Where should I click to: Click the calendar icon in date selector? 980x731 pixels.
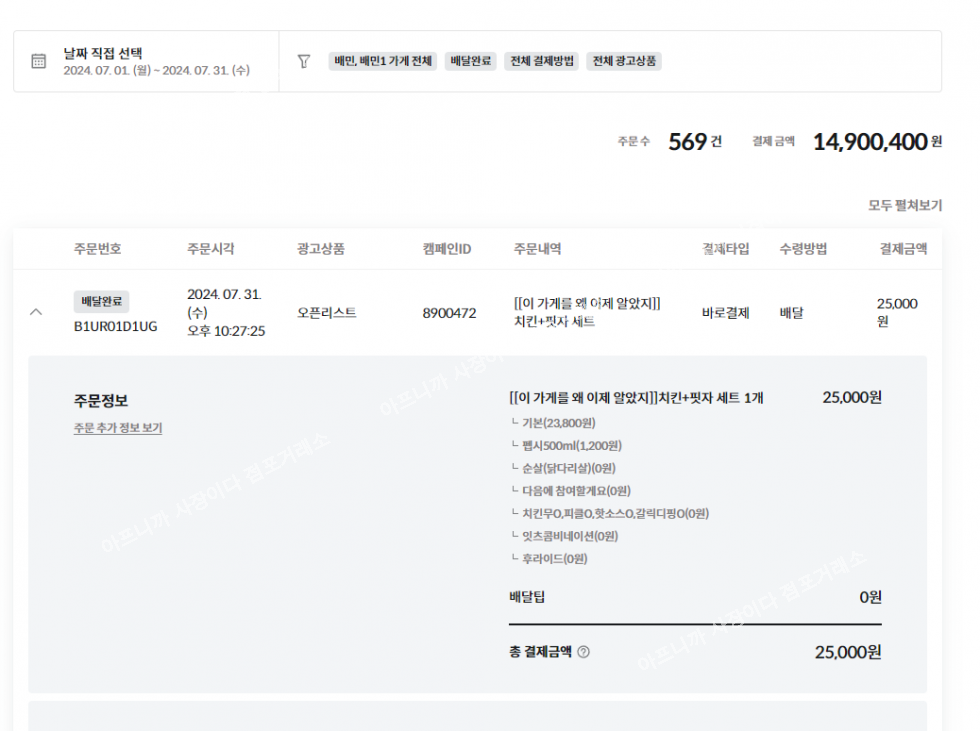coord(38,61)
